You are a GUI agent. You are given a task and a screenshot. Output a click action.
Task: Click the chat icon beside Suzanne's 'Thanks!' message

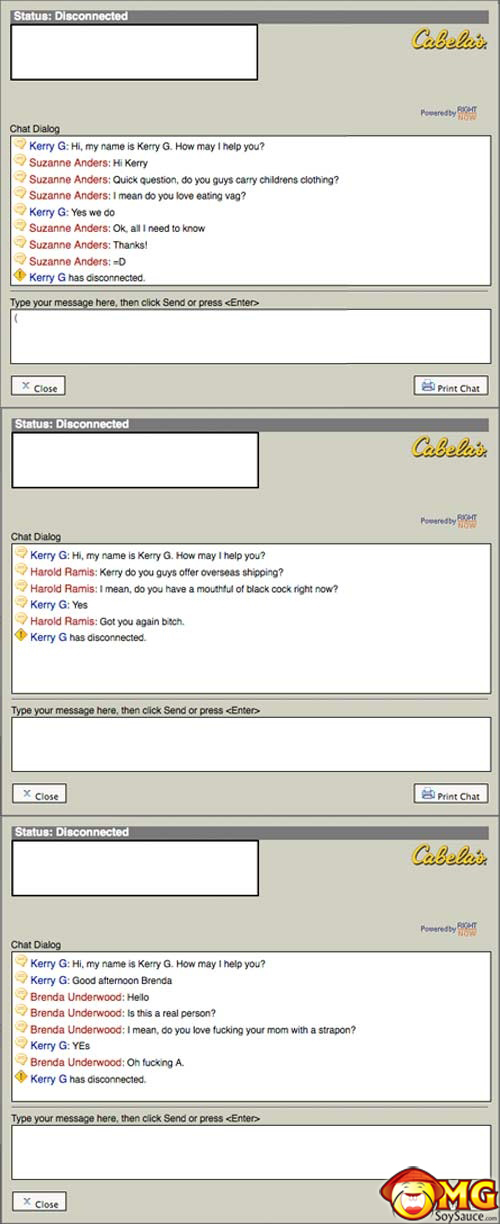click(20, 243)
